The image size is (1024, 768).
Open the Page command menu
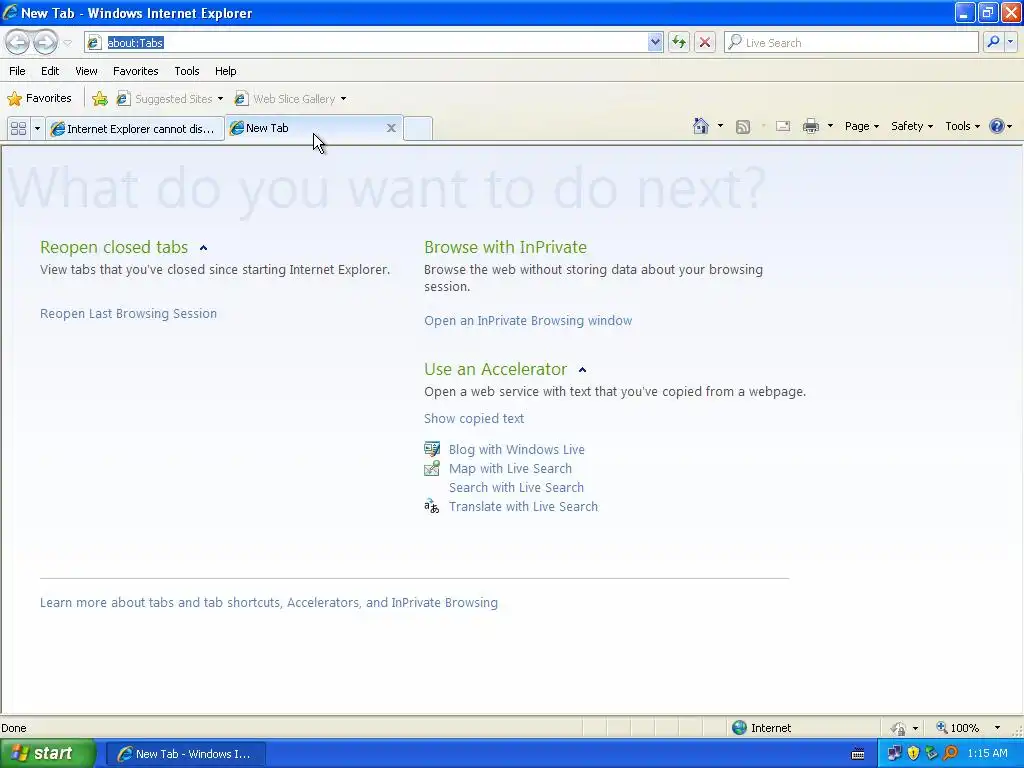click(x=861, y=126)
